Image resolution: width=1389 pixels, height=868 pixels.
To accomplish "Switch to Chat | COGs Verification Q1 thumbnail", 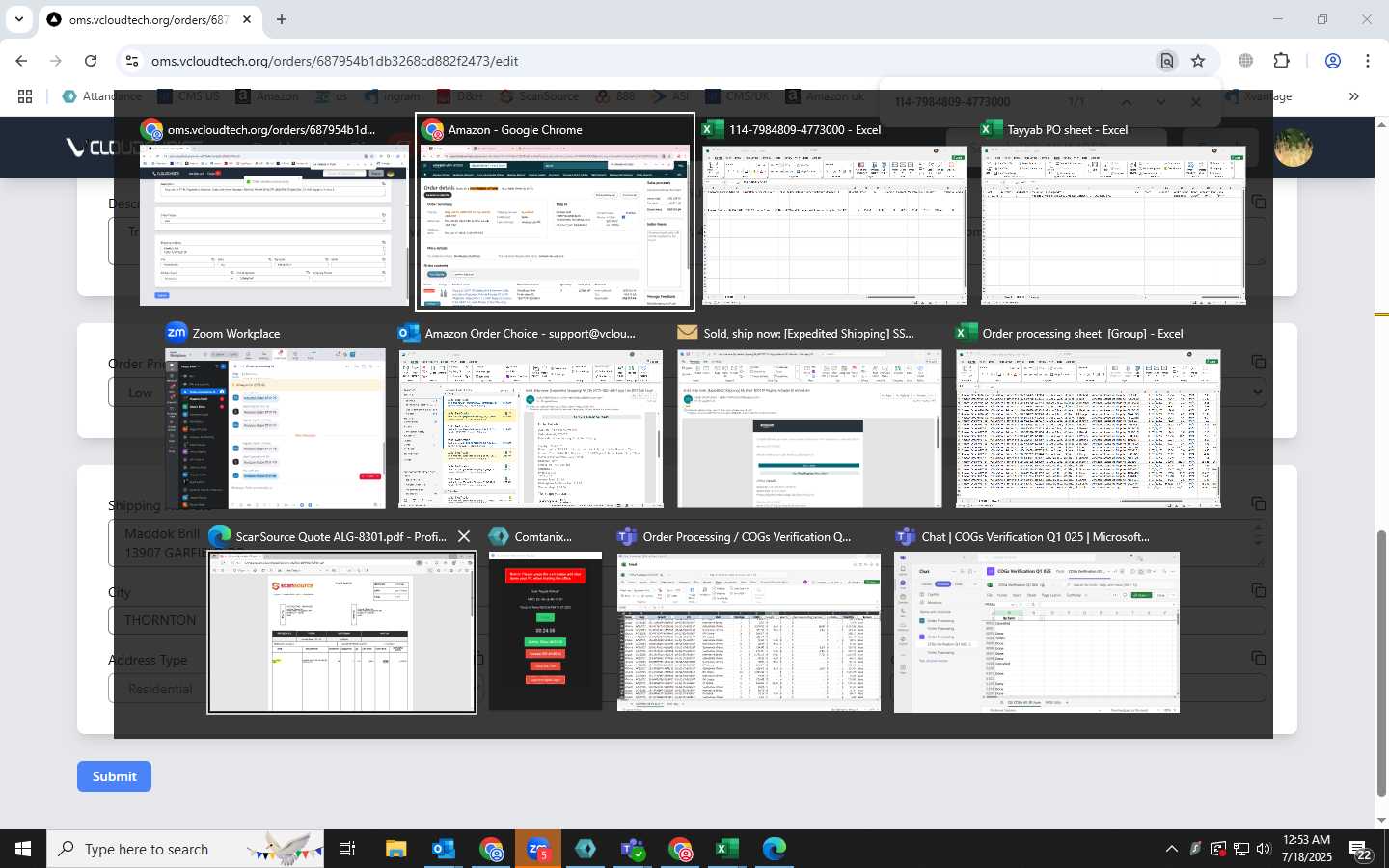I will pos(1037,632).
